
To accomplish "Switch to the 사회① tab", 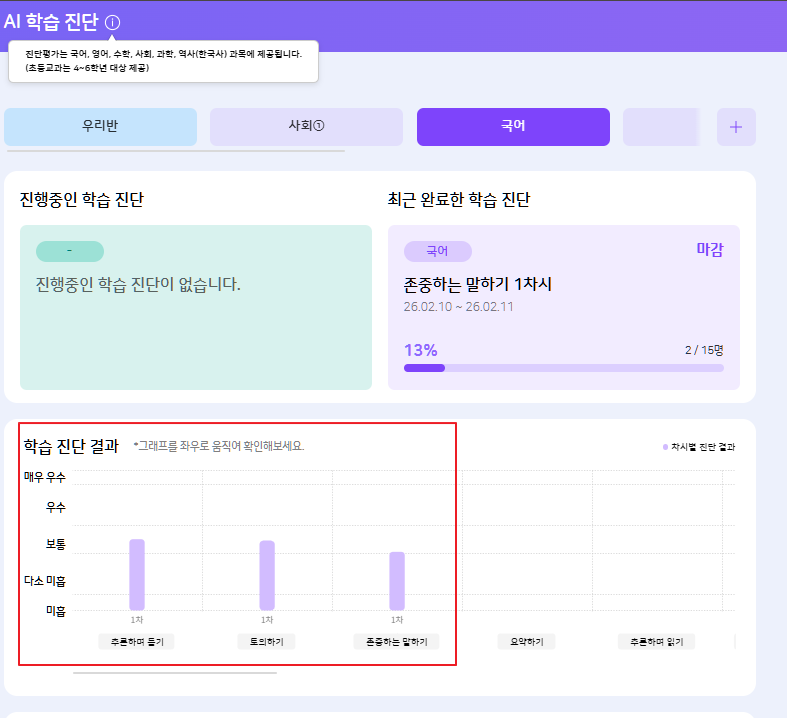I will [x=306, y=127].
